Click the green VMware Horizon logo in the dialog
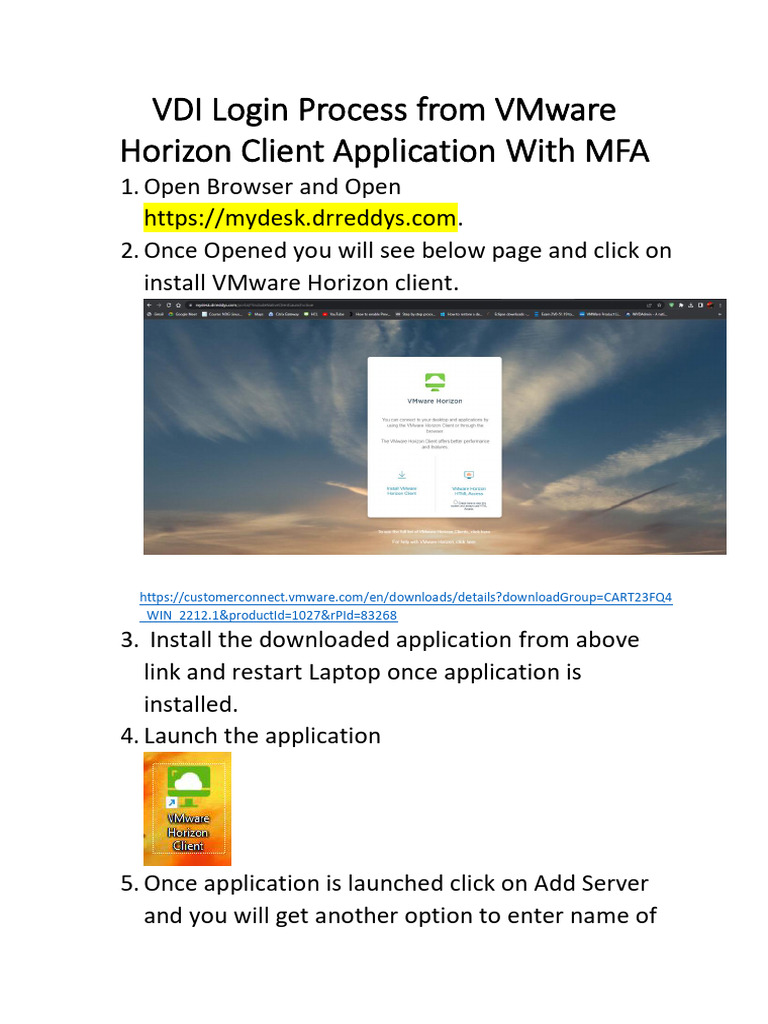768x1024 pixels. (x=435, y=381)
